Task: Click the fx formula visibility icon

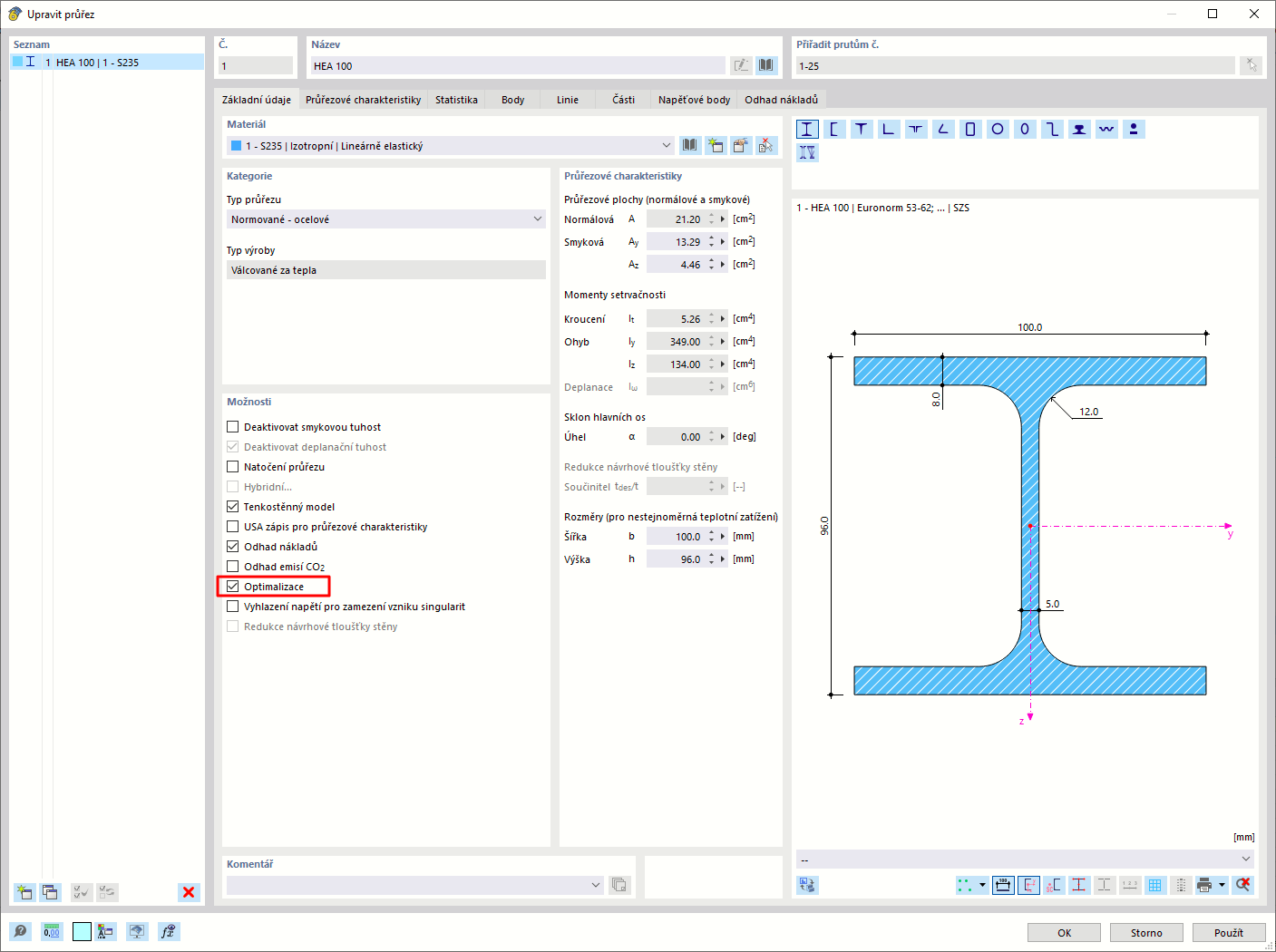Action: point(168,931)
